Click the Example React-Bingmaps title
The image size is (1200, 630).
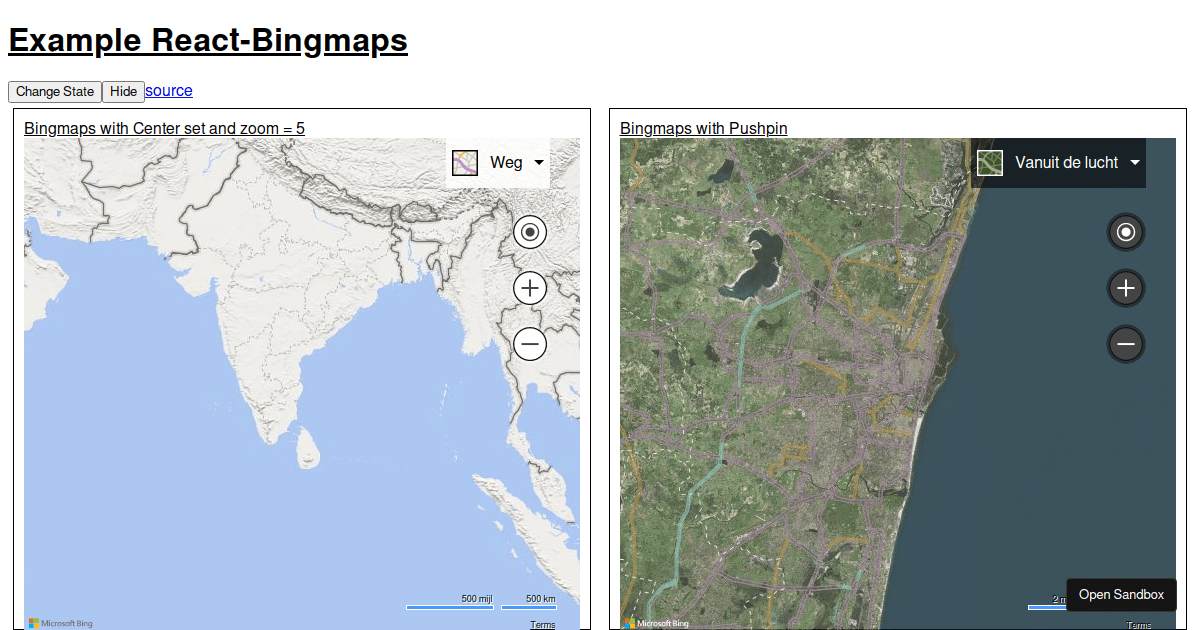point(207,41)
